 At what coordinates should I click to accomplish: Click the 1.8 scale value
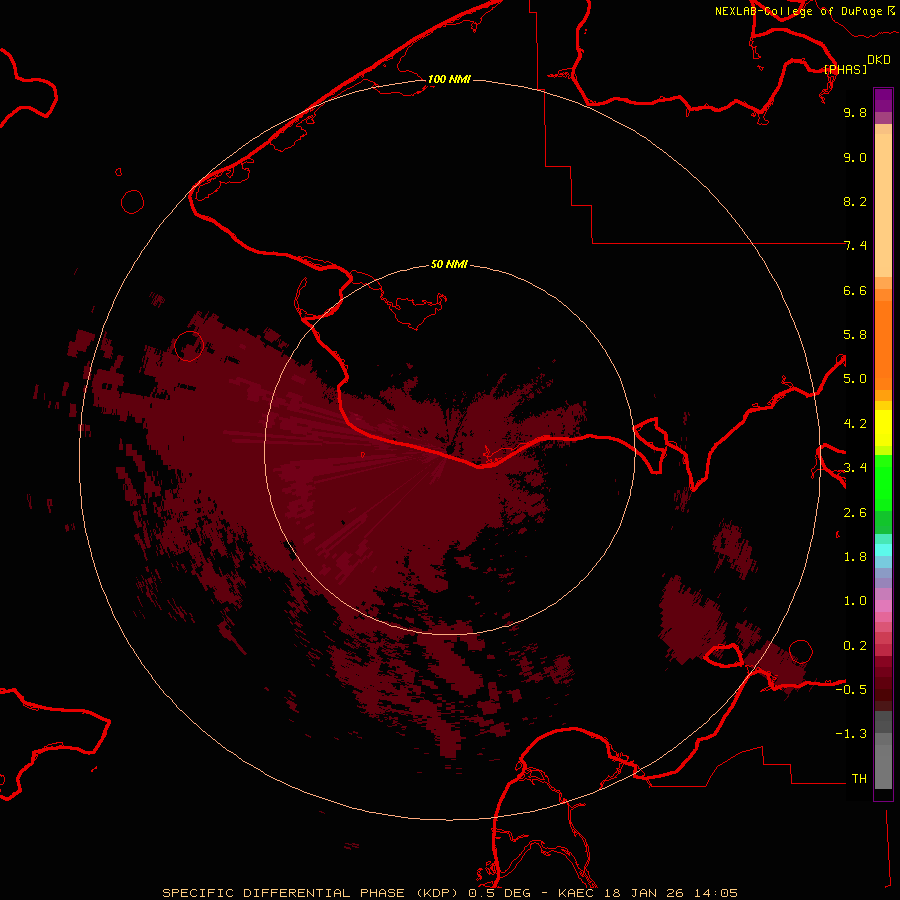pos(855,557)
